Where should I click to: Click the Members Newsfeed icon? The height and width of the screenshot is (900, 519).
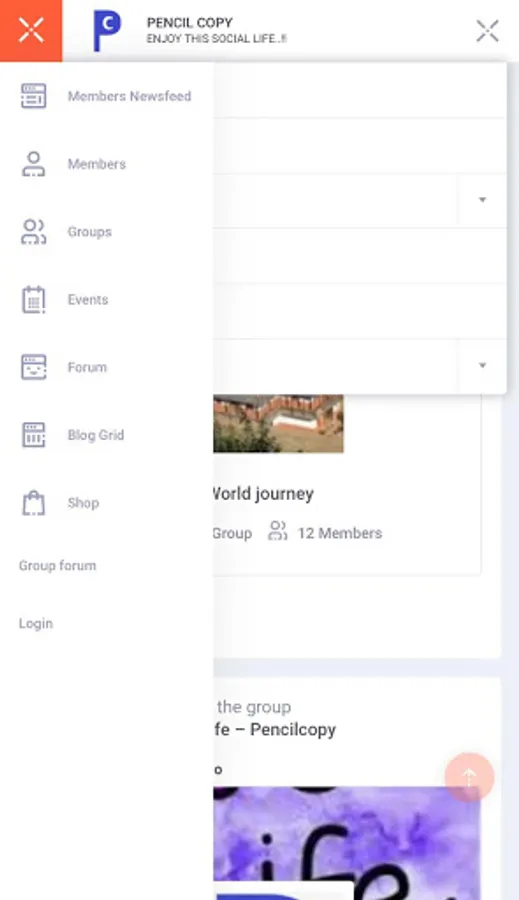pyautogui.click(x=33, y=96)
